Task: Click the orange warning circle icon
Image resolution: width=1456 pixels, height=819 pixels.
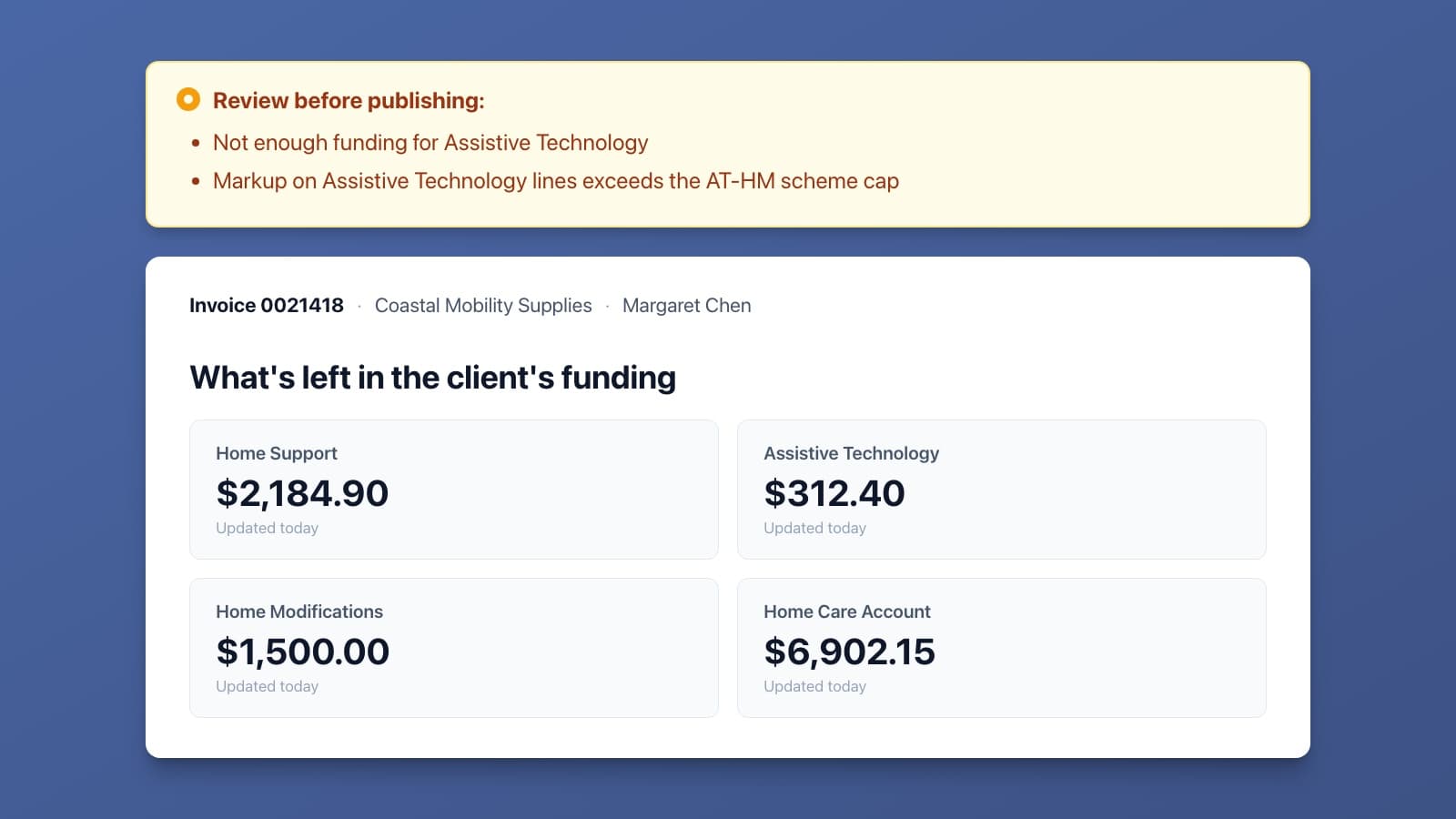Action: [188, 99]
